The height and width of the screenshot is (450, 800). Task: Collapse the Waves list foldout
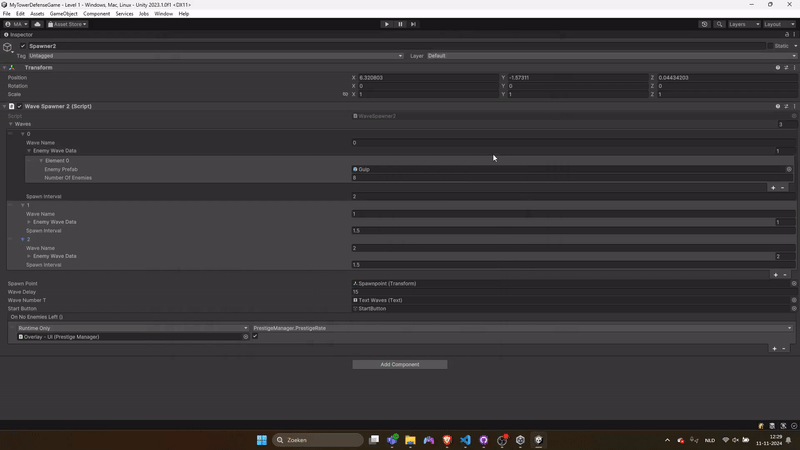[x=11, y=124]
